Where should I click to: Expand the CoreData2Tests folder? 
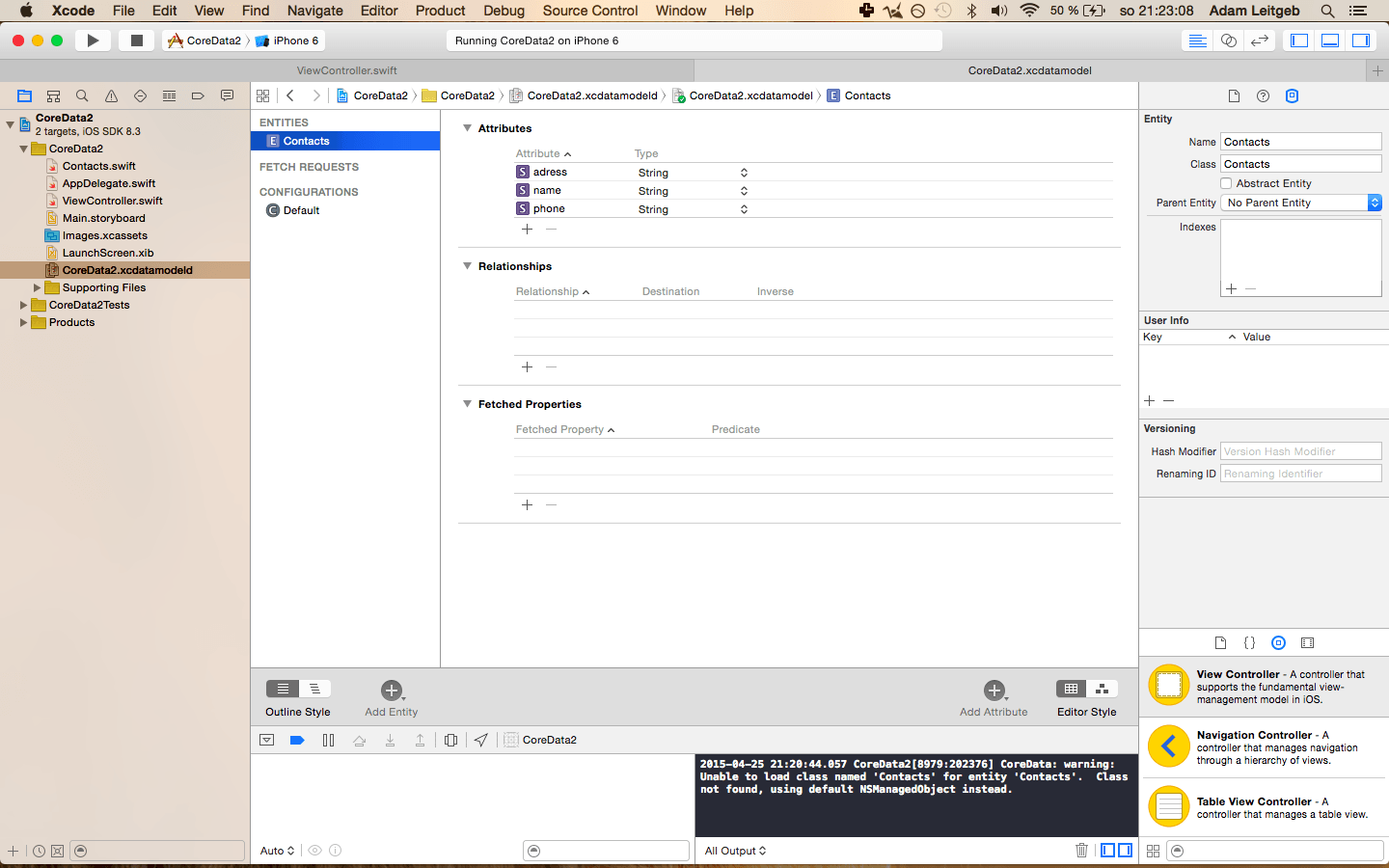click(x=23, y=305)
